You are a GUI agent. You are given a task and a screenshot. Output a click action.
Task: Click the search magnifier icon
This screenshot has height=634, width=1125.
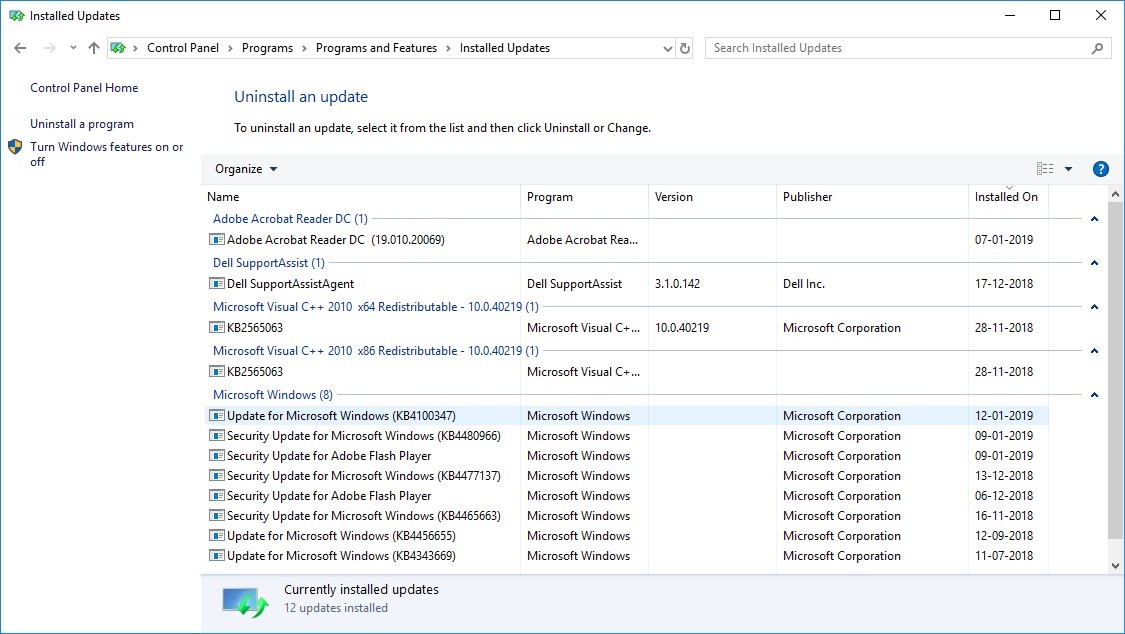click(1097, 48)
